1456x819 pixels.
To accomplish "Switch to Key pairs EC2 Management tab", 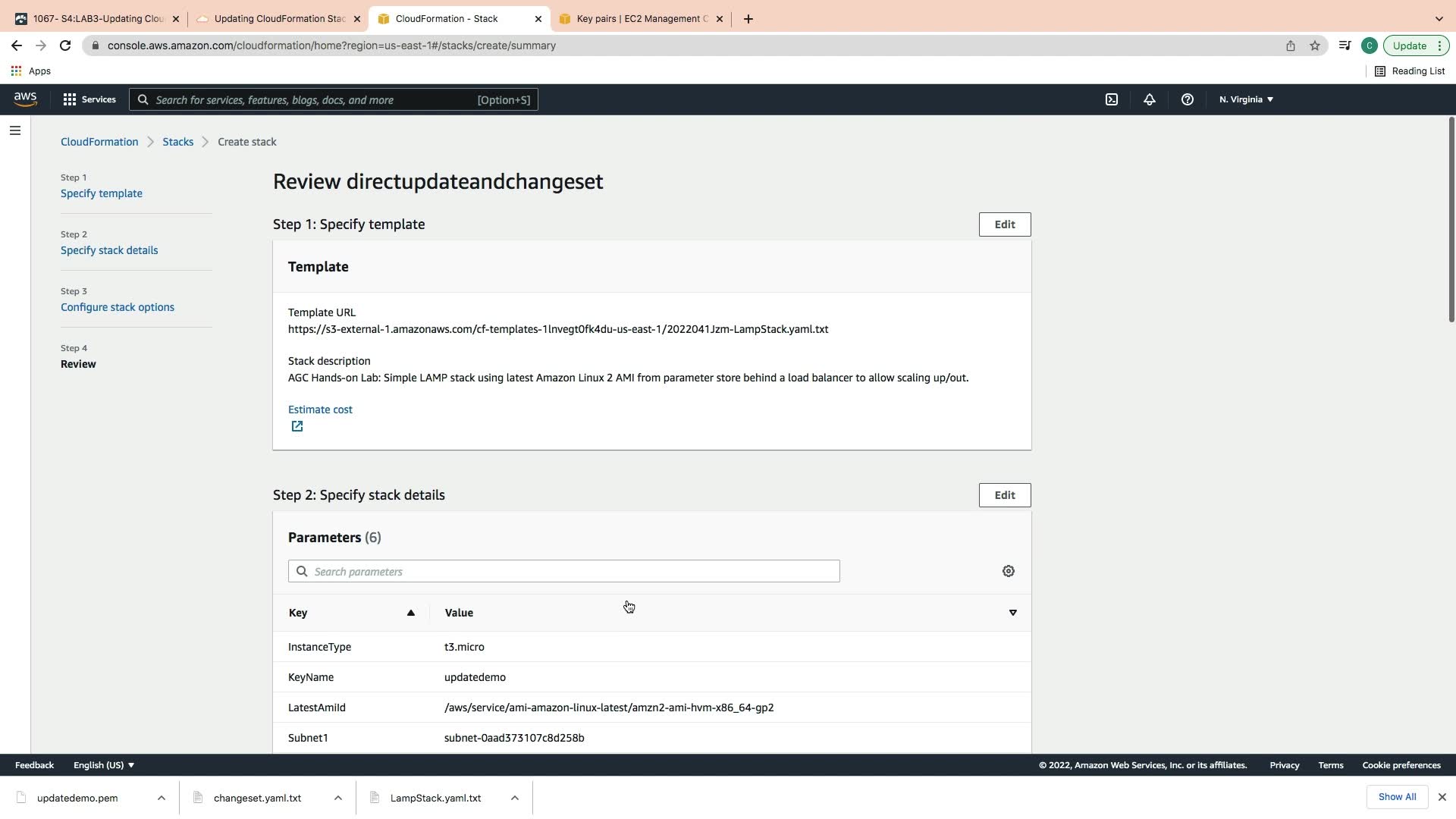I will point(642,19).
